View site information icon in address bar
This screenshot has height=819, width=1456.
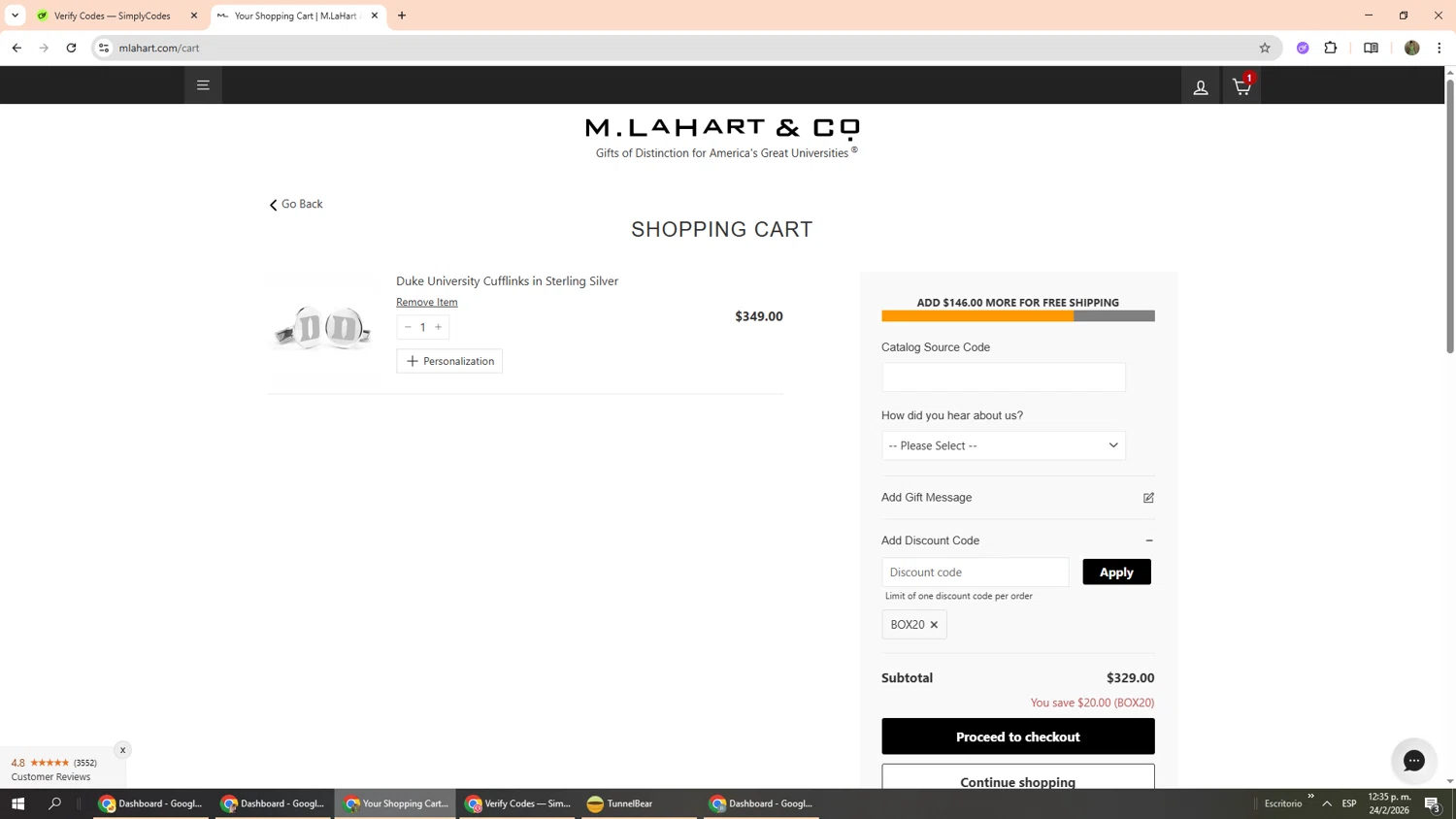click(104, 48)
